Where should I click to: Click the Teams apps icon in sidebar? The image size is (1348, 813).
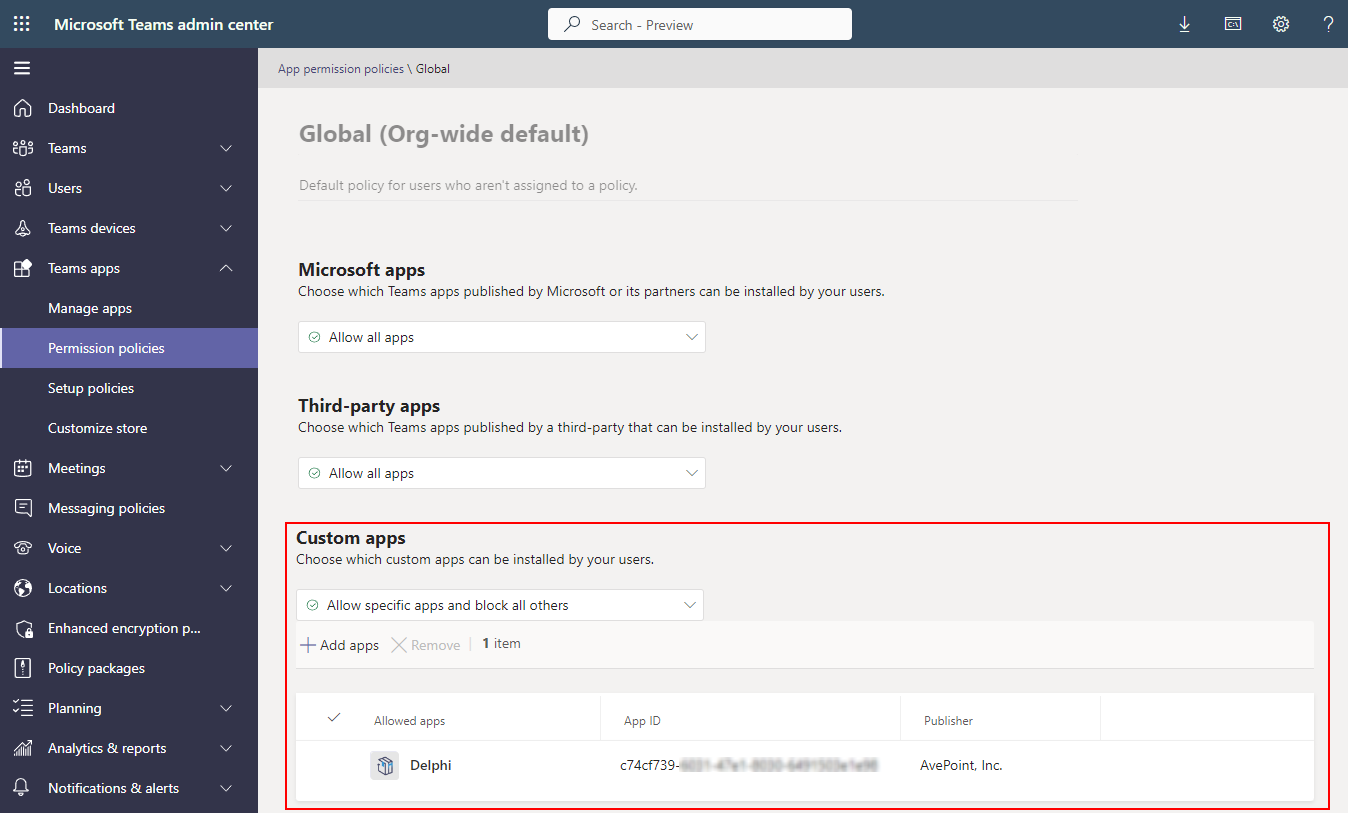point(23,268)
